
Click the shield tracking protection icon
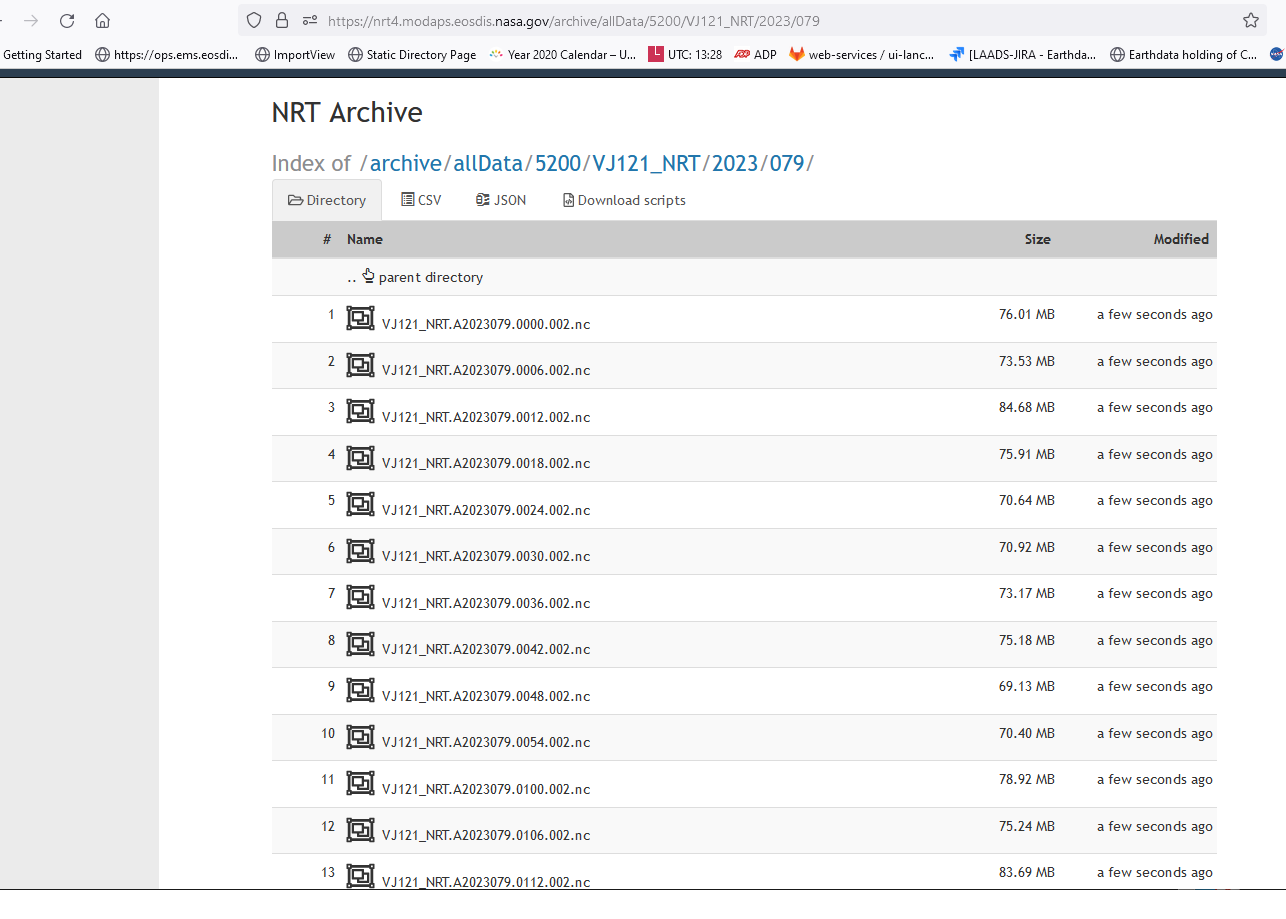pos(254,20)
